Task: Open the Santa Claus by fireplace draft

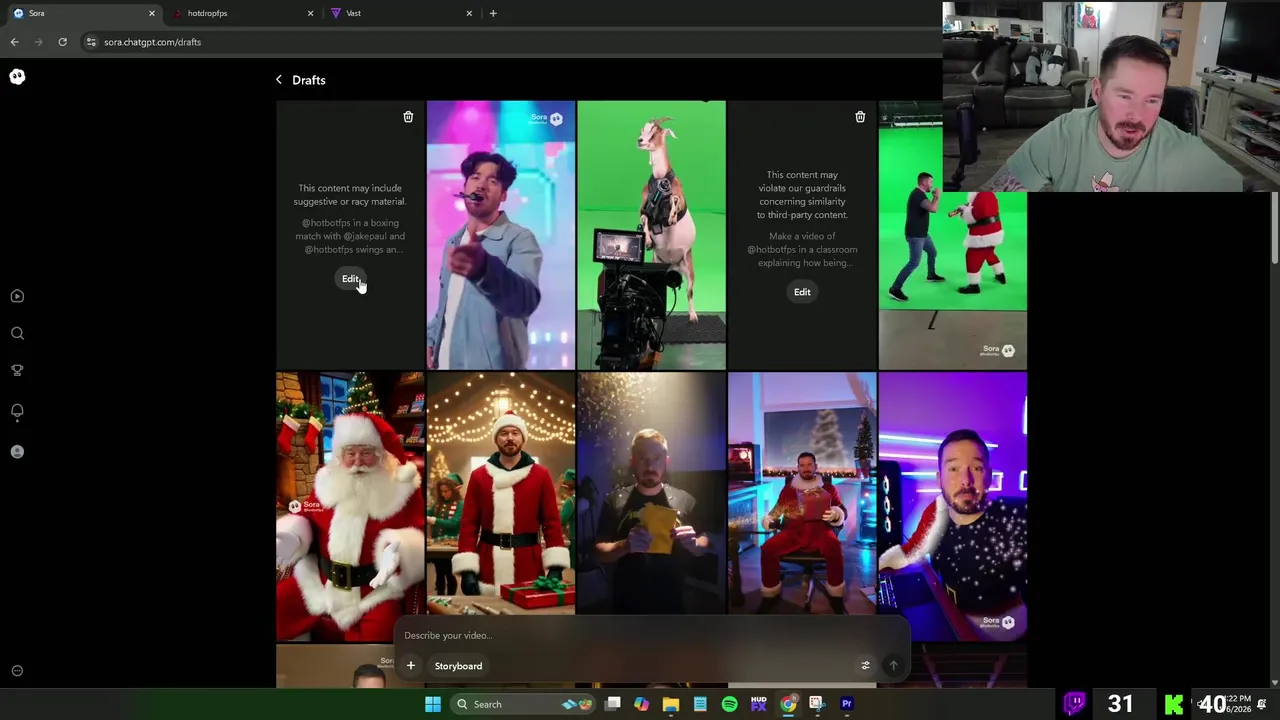Action: (x=350, y=507)
